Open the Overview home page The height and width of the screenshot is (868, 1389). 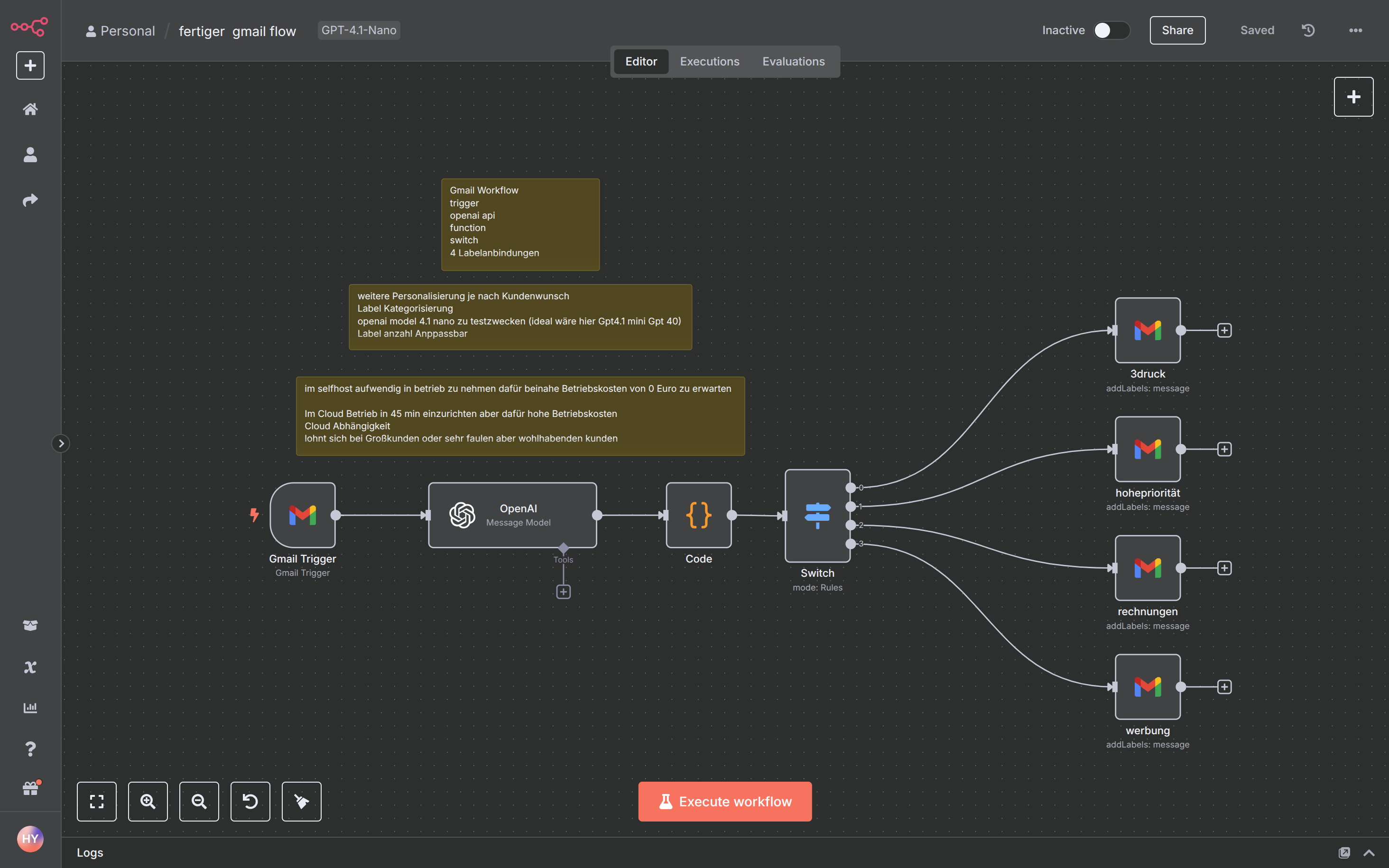tap(30, 109)
